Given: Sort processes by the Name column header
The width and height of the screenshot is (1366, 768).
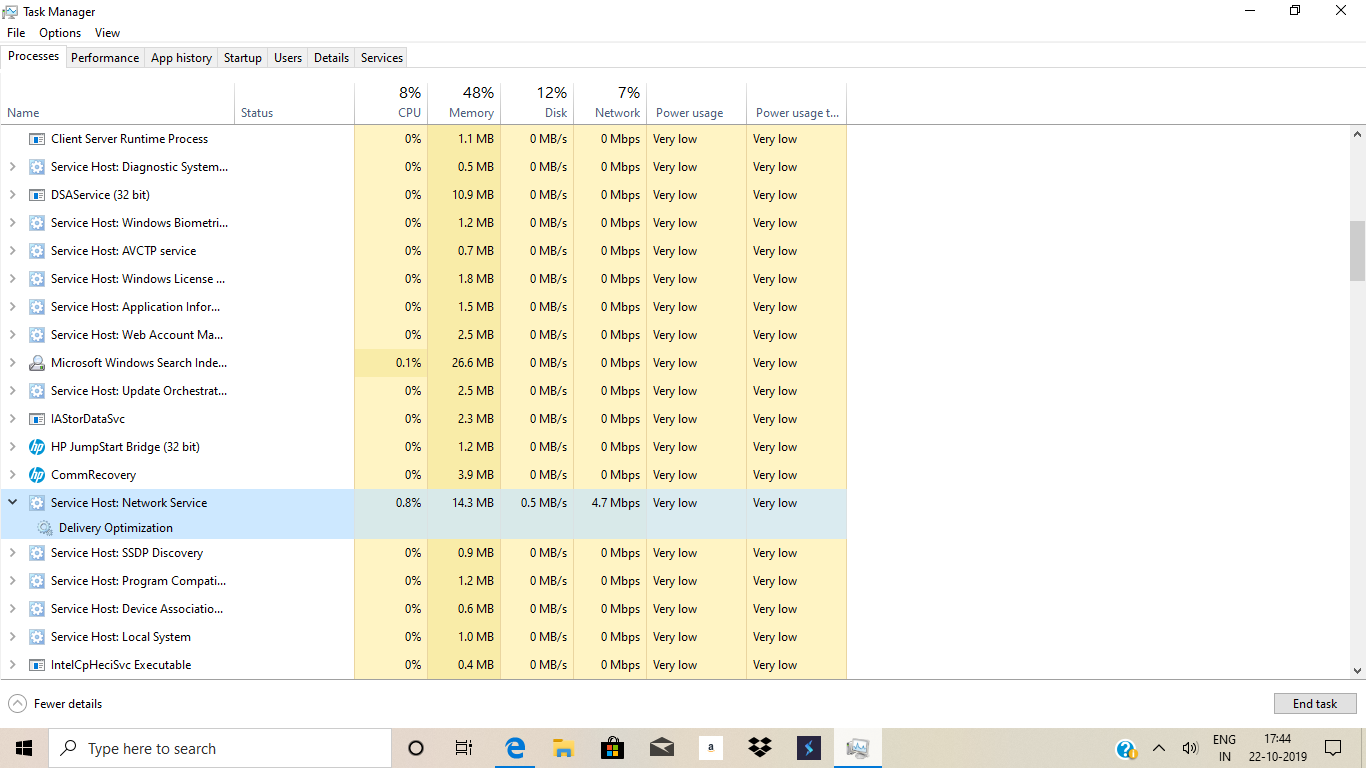Looking at the screenshot, I should [118, 103].
